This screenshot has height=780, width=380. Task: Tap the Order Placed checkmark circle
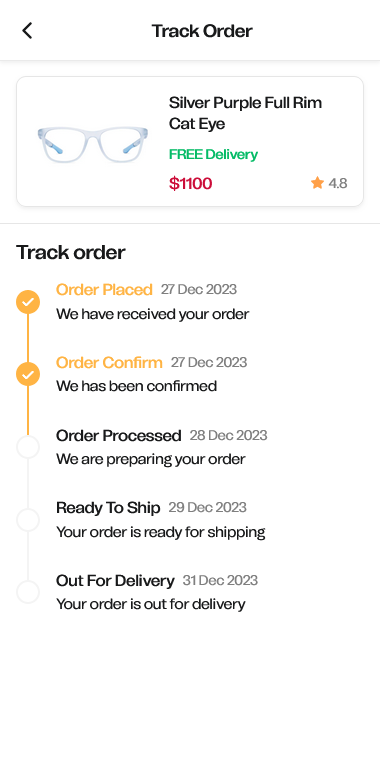28,302
